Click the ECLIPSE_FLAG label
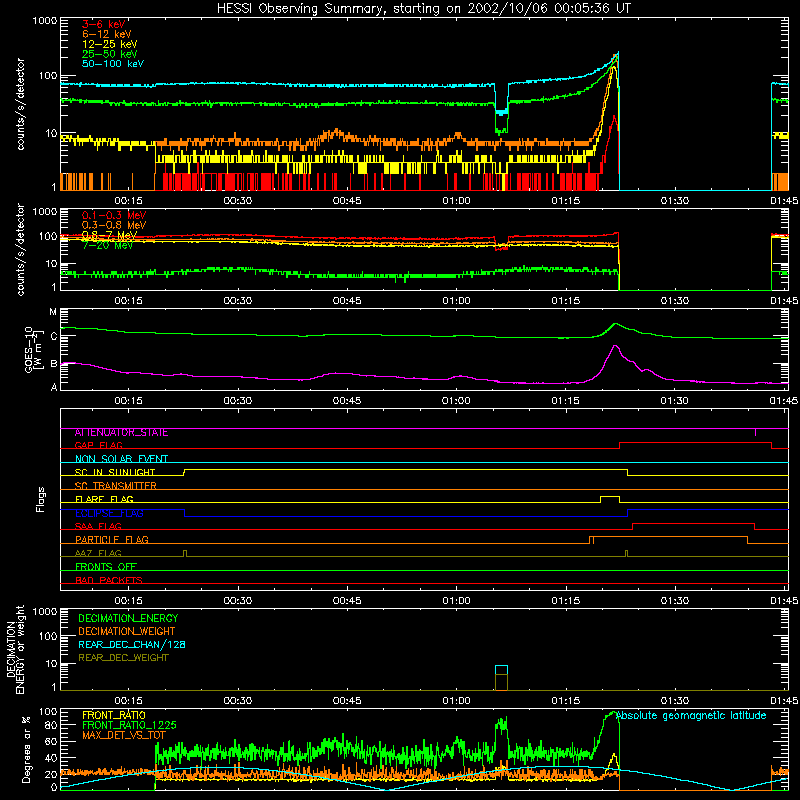800x800 pixels. click(x=109, y=513)
